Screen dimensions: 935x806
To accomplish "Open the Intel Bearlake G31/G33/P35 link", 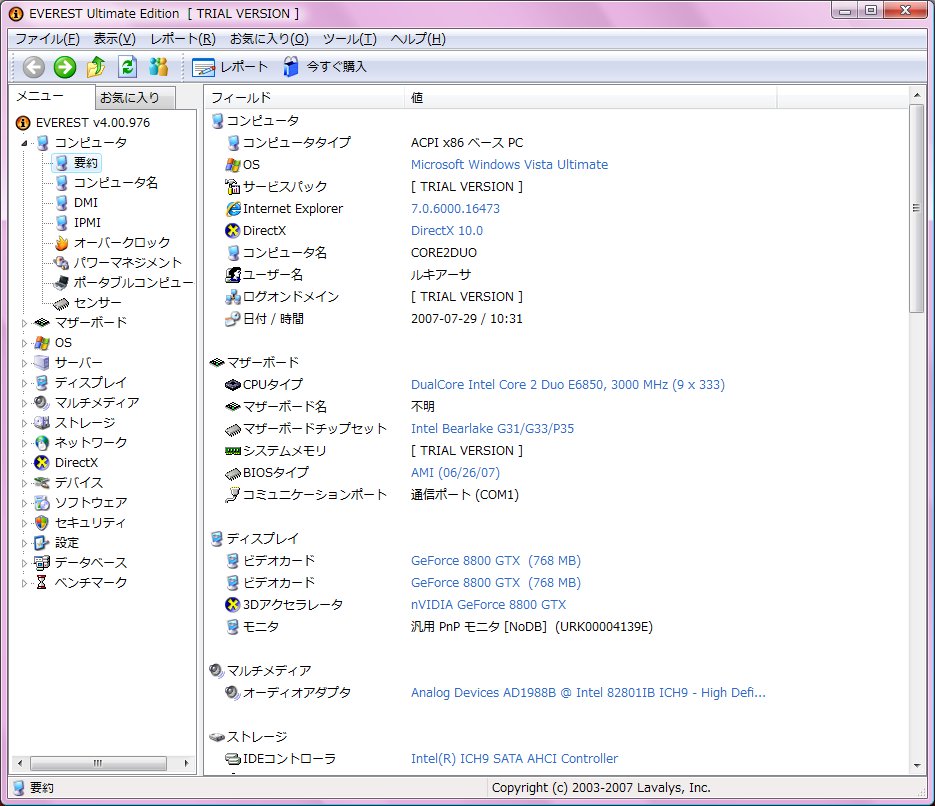I will (492, 429).
